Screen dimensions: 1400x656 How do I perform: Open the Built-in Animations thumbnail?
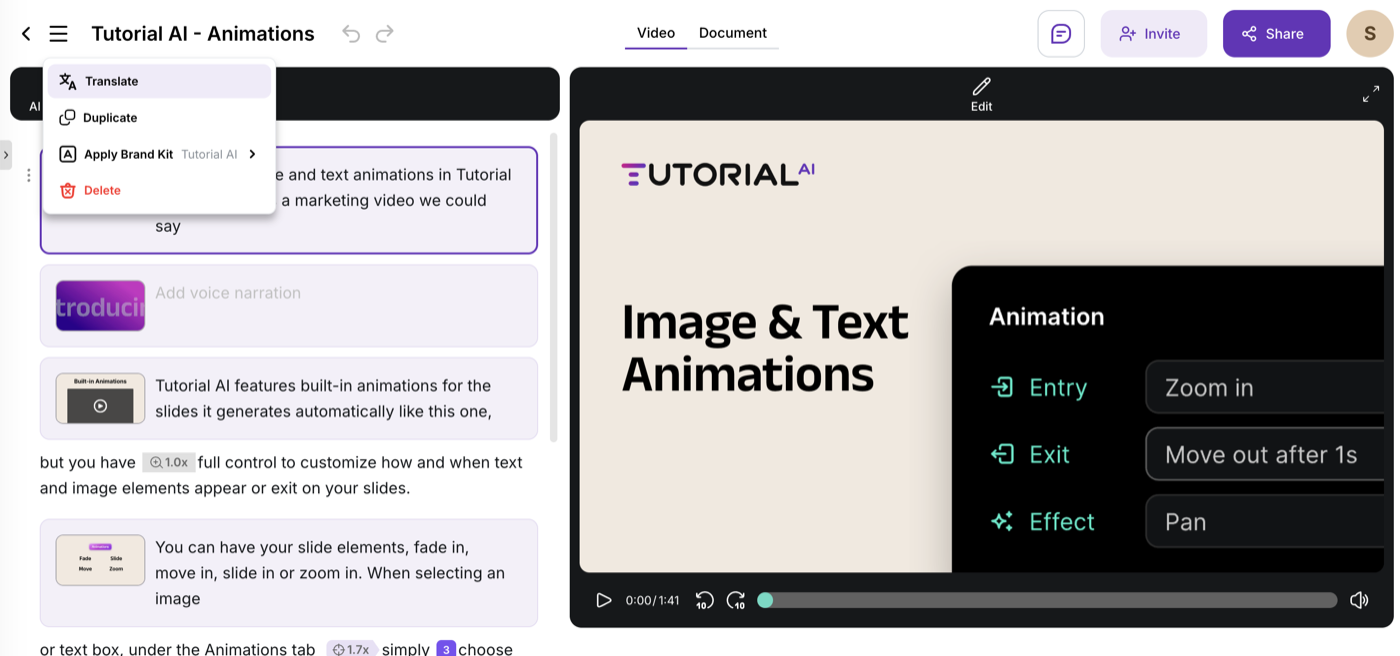(100, 398)
